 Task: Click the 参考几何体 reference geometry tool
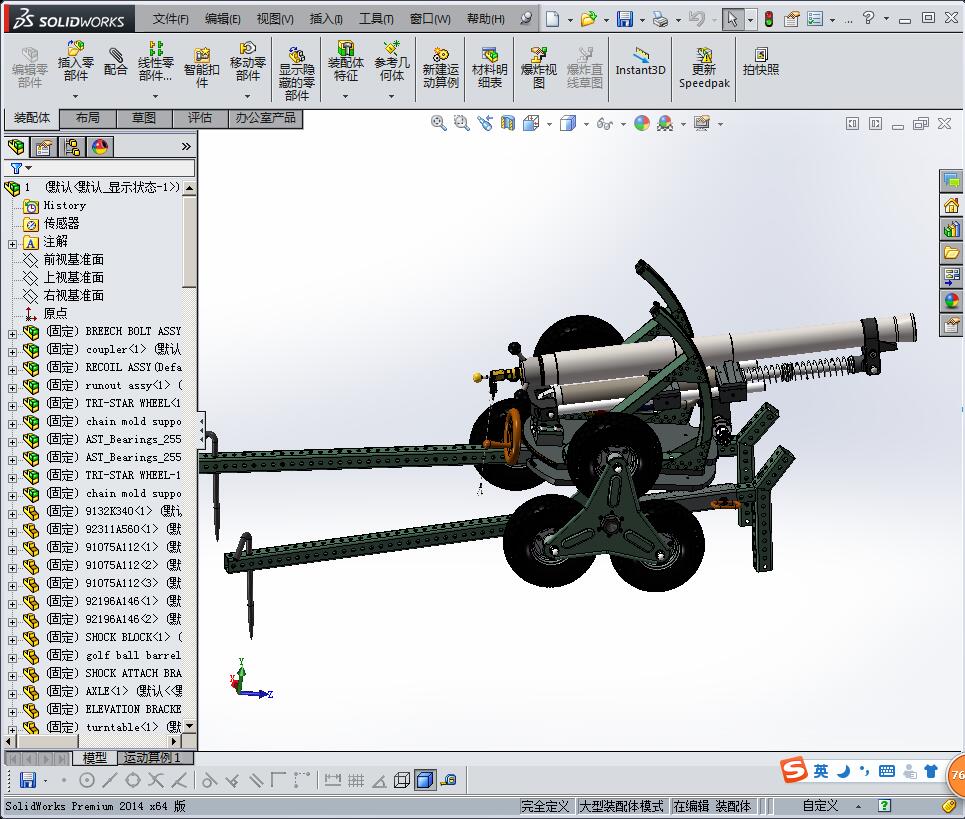391,62
